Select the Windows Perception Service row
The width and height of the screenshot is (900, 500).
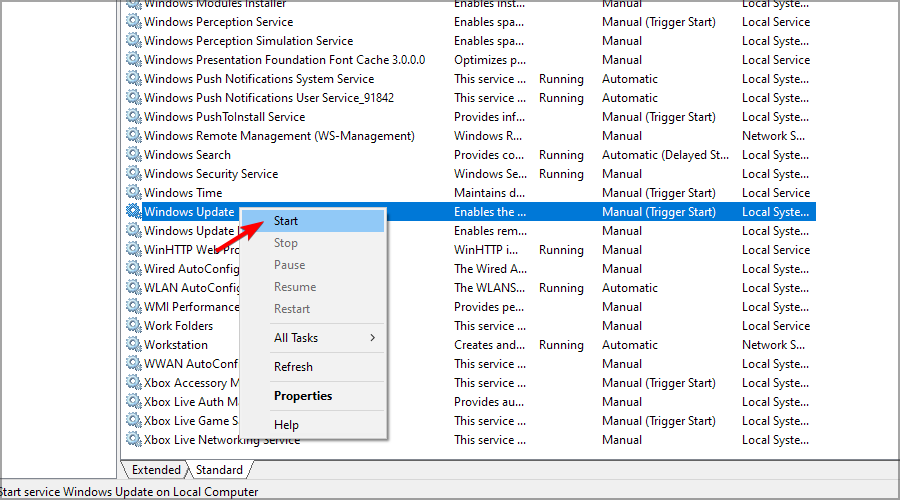point(218,22)
